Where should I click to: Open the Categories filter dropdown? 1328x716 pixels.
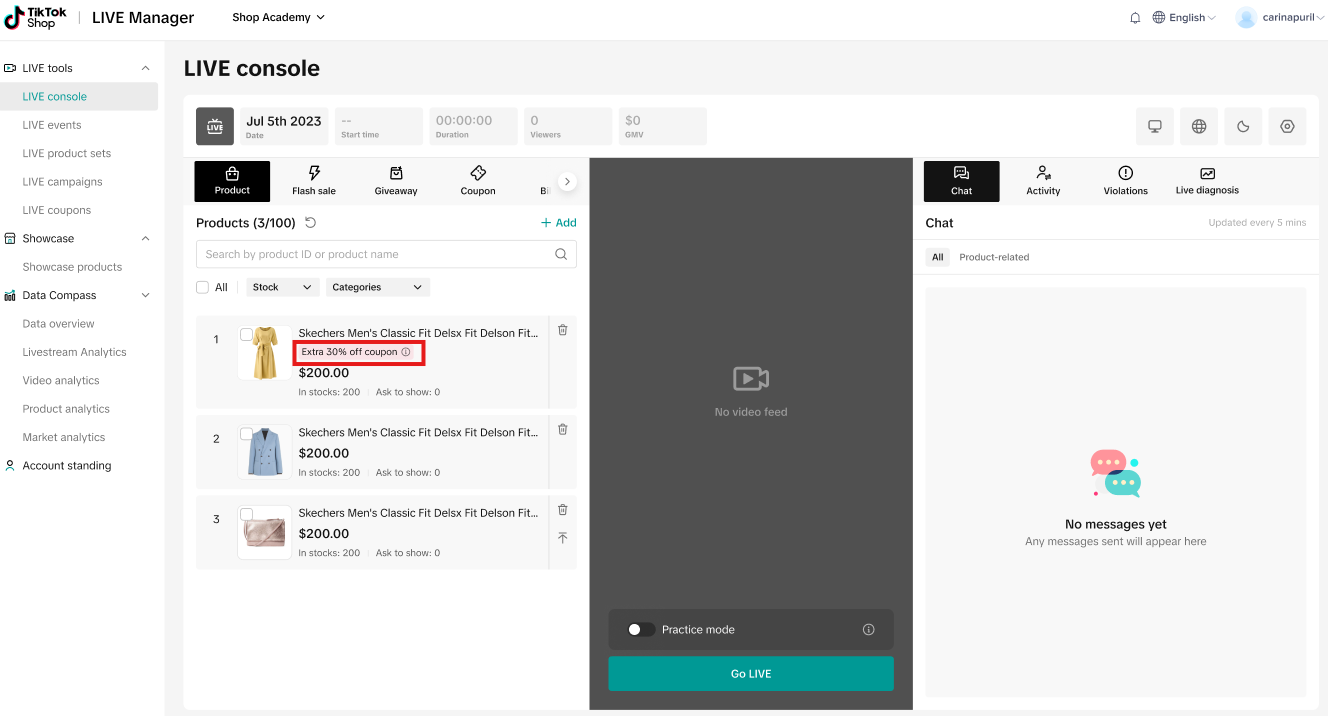[x=377, y=287]
